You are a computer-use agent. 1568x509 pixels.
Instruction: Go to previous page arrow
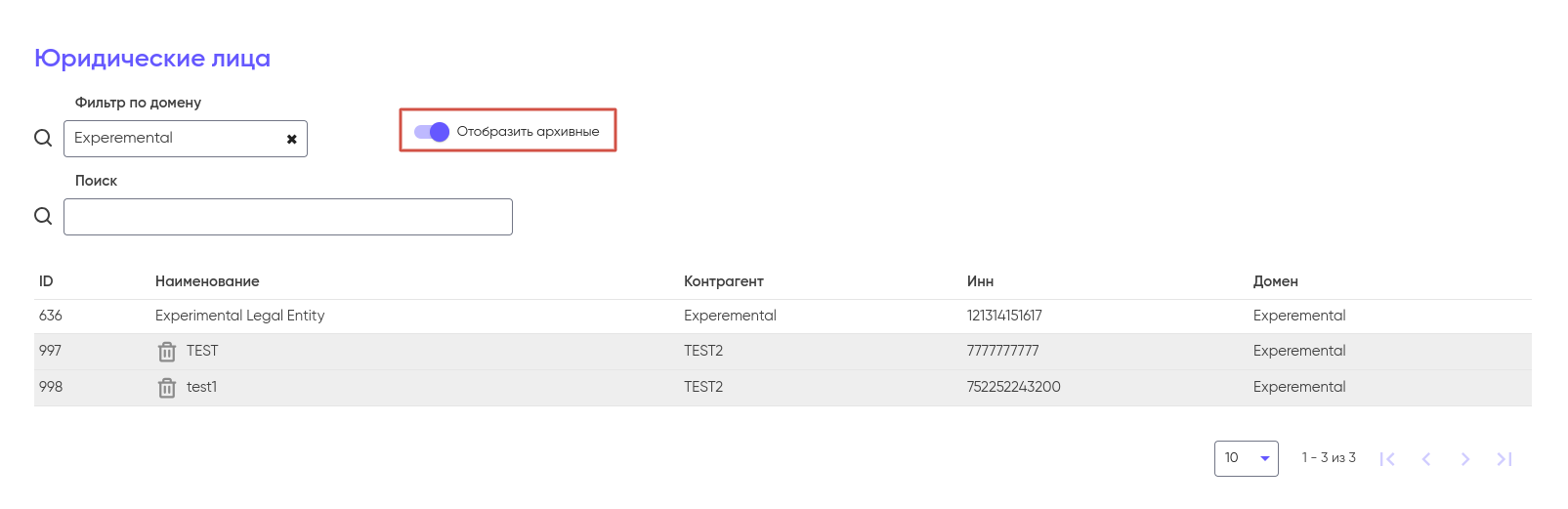point(1426,459)
